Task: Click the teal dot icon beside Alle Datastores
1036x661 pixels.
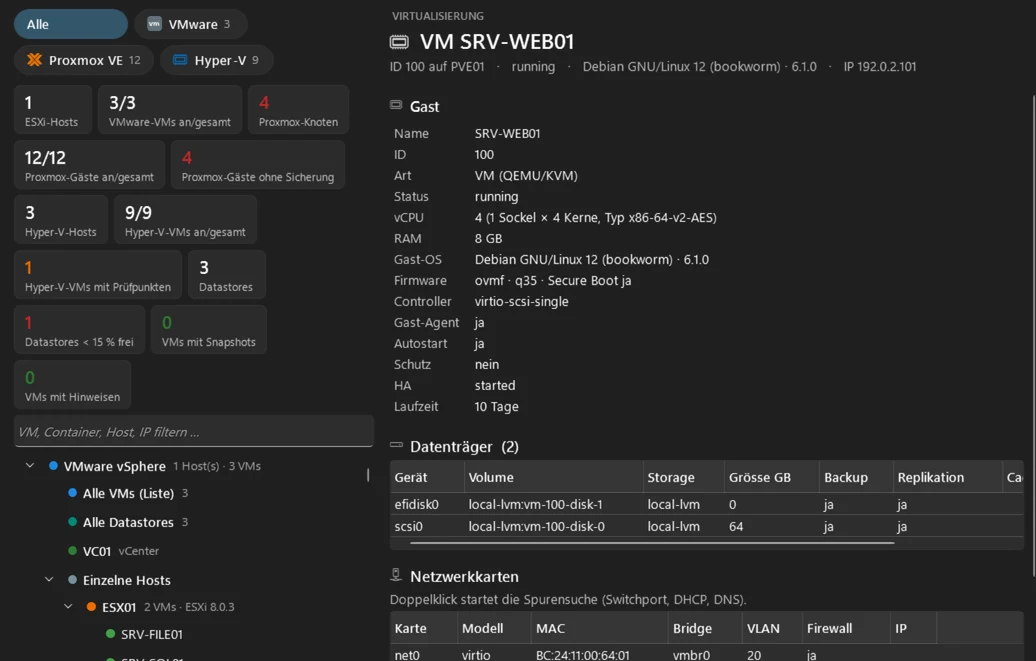Action: point(73,522)
